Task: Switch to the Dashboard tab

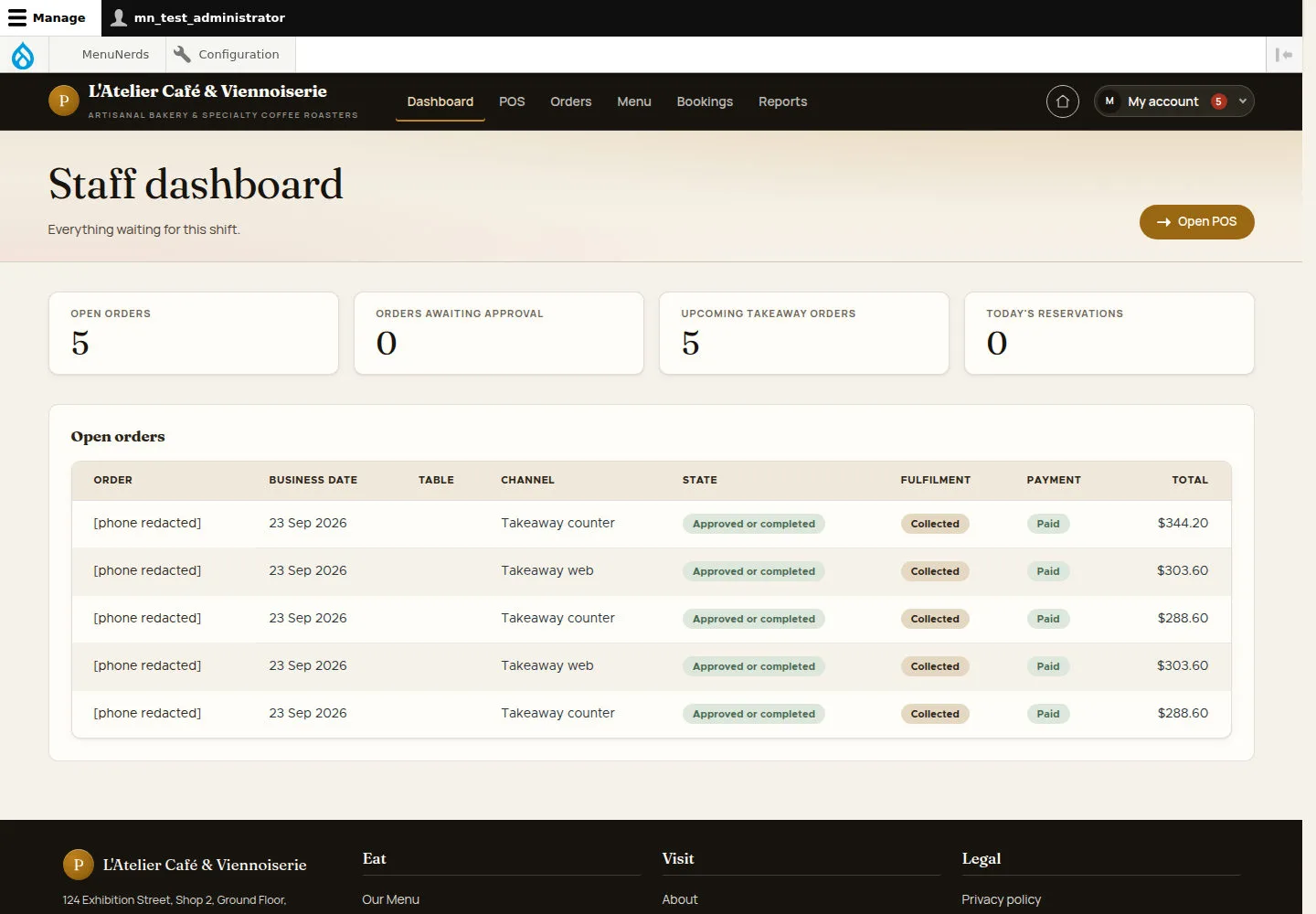Action: tap(440, 101)
